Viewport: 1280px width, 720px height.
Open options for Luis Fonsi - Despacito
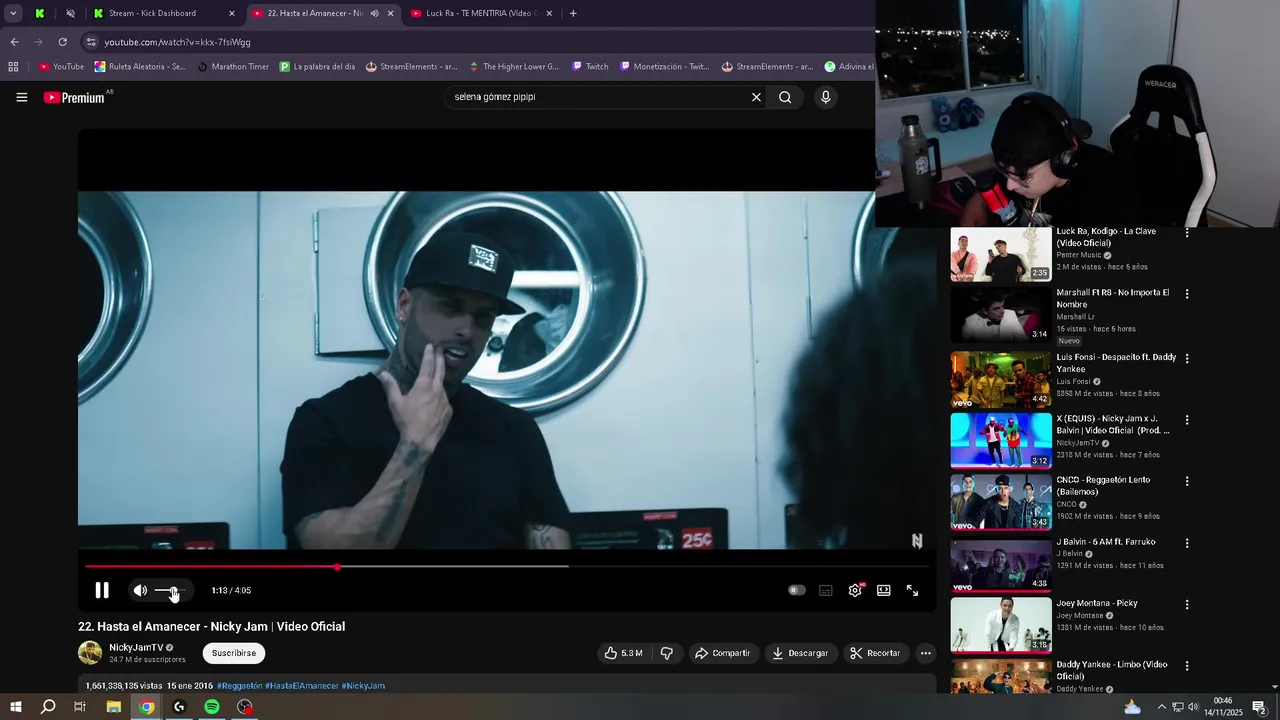1187,359
